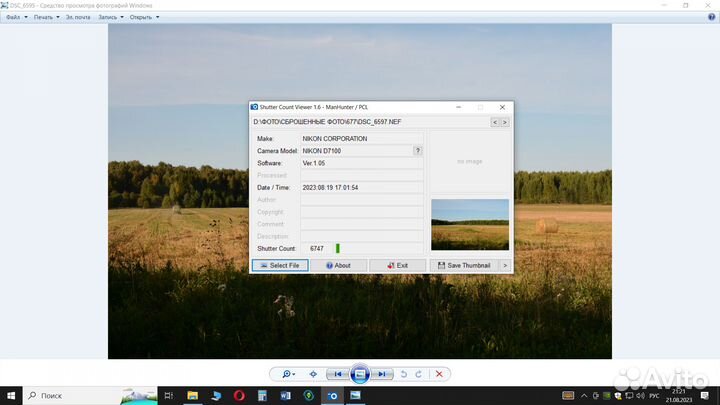Open Opera browser from the taskbar
The height and width of the screenshot is (405, 720).
point(239,395)
